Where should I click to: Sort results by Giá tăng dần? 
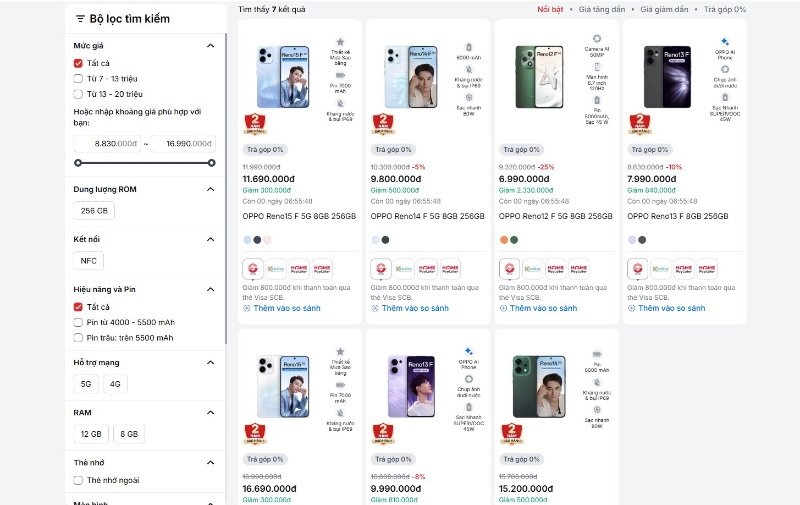602,9
